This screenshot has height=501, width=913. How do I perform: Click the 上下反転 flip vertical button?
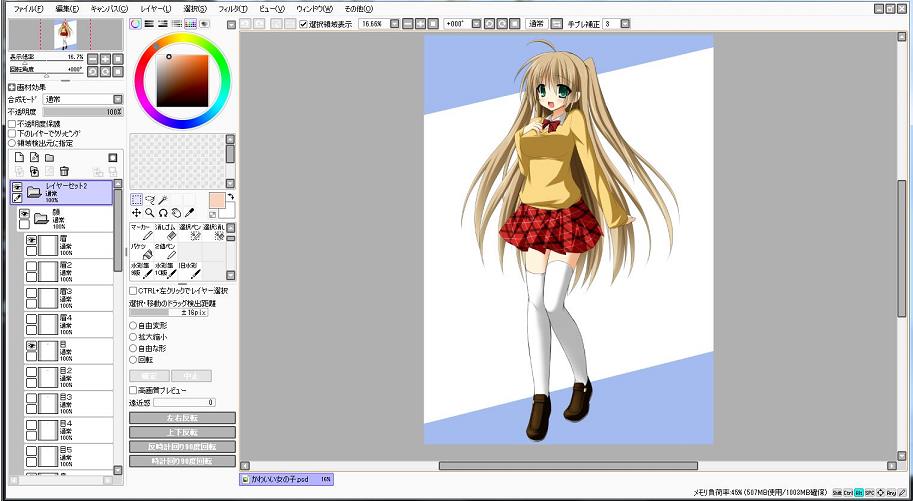coord(182,432)
